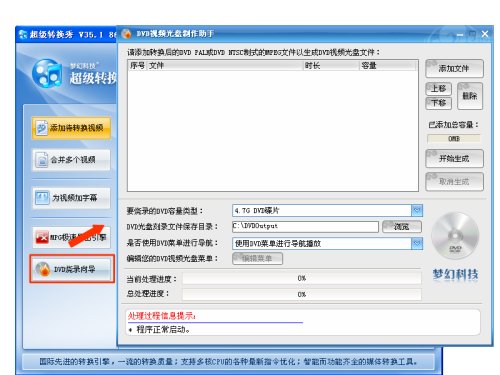The height and width of the screenshot is (375, 500).
Task: Open the MPG极速导出引擎 option
Action: coord(71,237)
